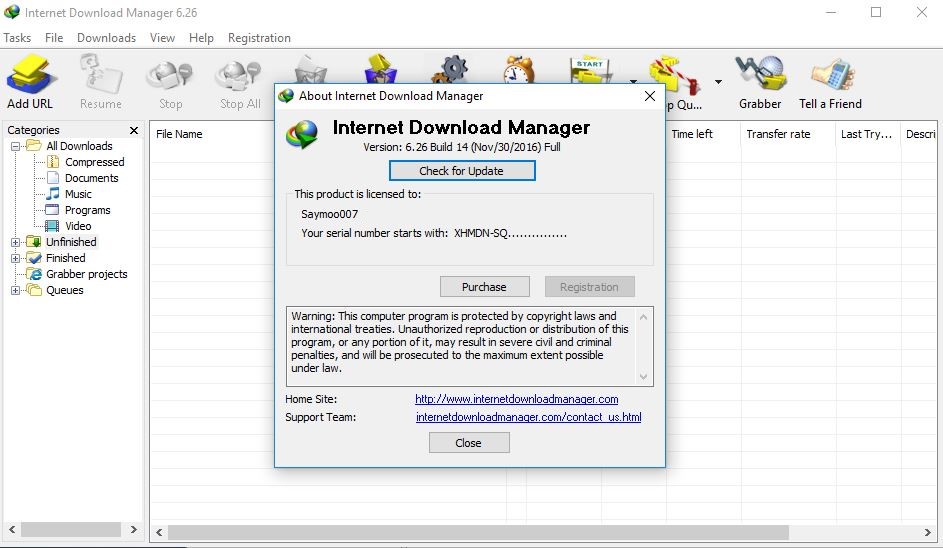
Task: Click the Delete Completed toolbar icon
Action: click(x=381, y=70)
